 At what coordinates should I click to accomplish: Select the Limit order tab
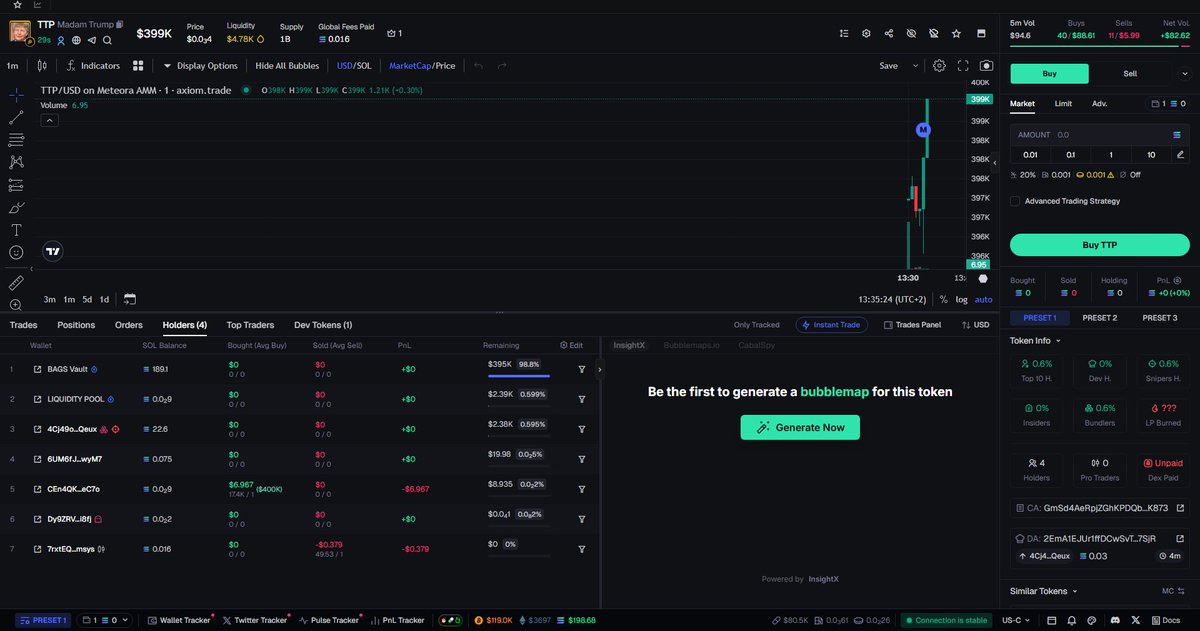(x=1063, y=103)
